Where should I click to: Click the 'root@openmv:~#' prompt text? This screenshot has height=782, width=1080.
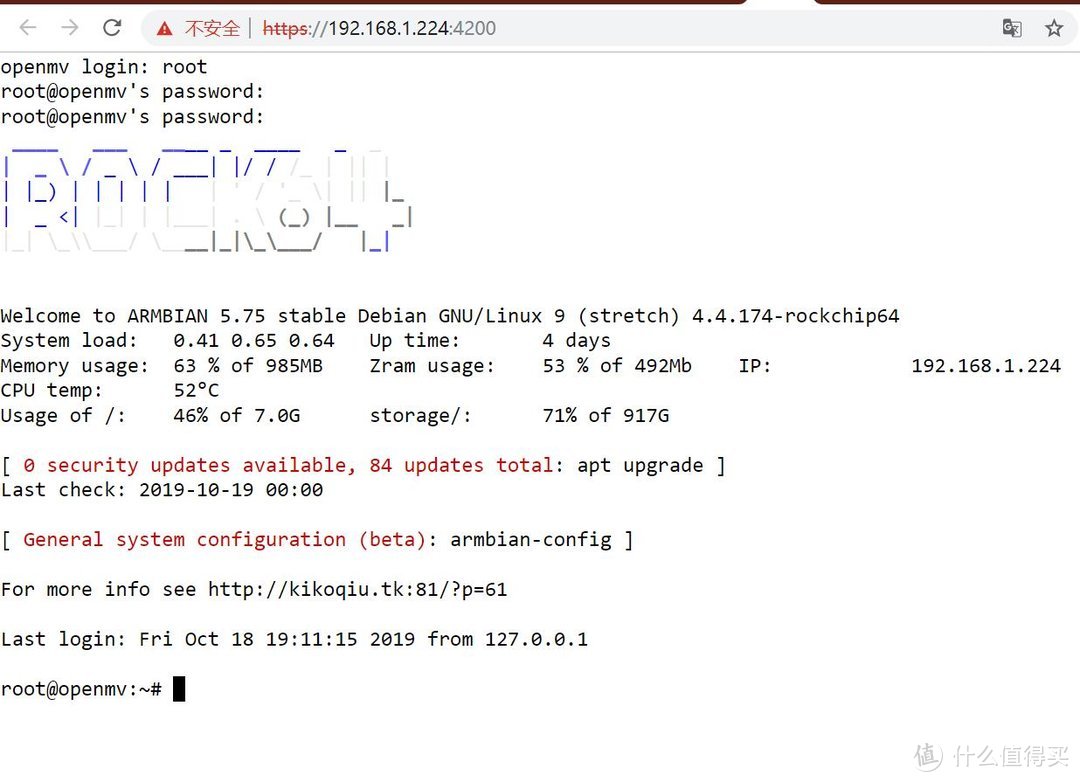[81, 690]
